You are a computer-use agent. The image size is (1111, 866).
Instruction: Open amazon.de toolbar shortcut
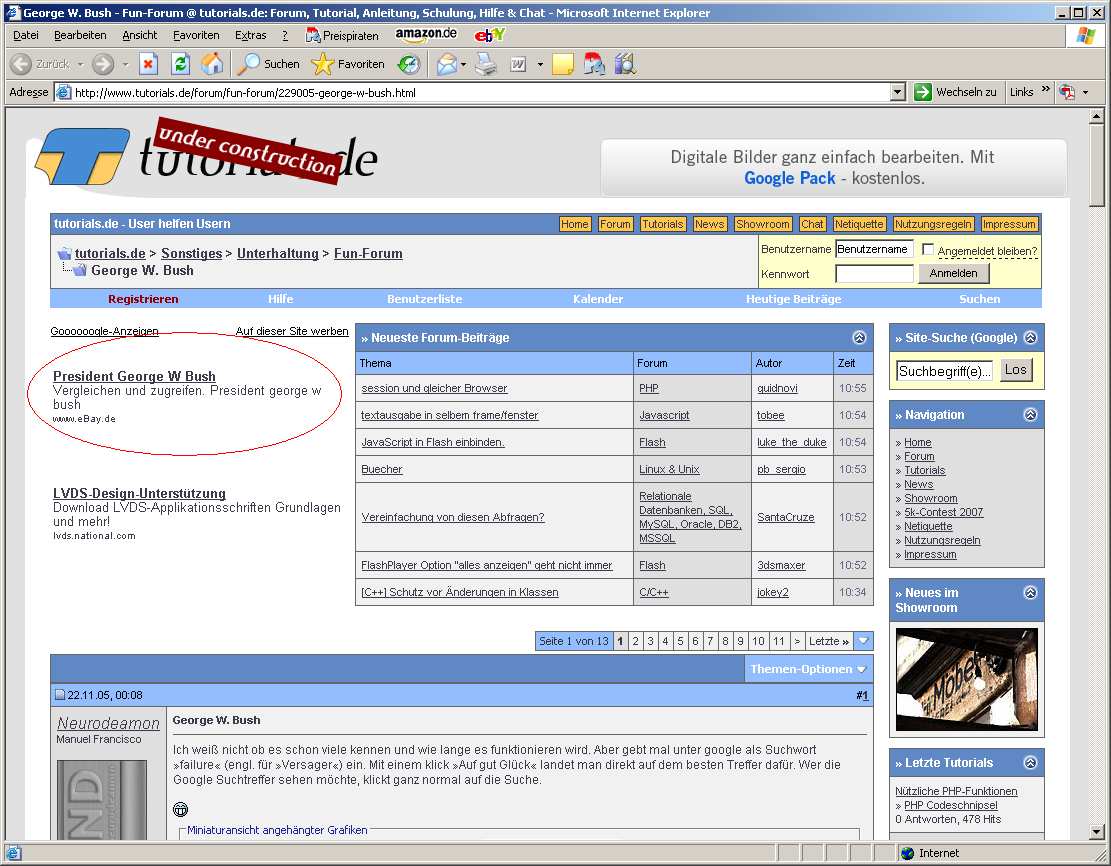click(426, 34)
